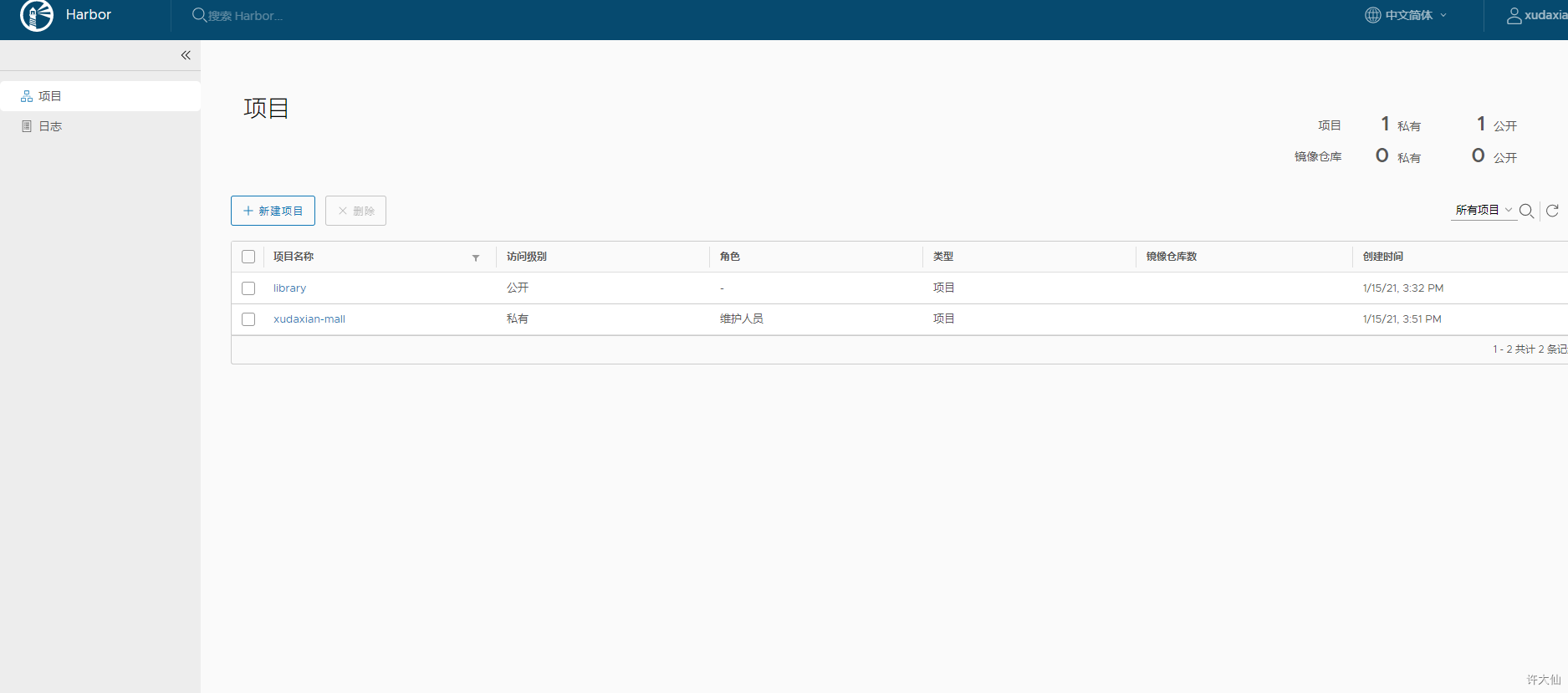Click the filter icon in 项目名称 column
The width and height of the screenshot is (1568, 693).
(476, 257)
